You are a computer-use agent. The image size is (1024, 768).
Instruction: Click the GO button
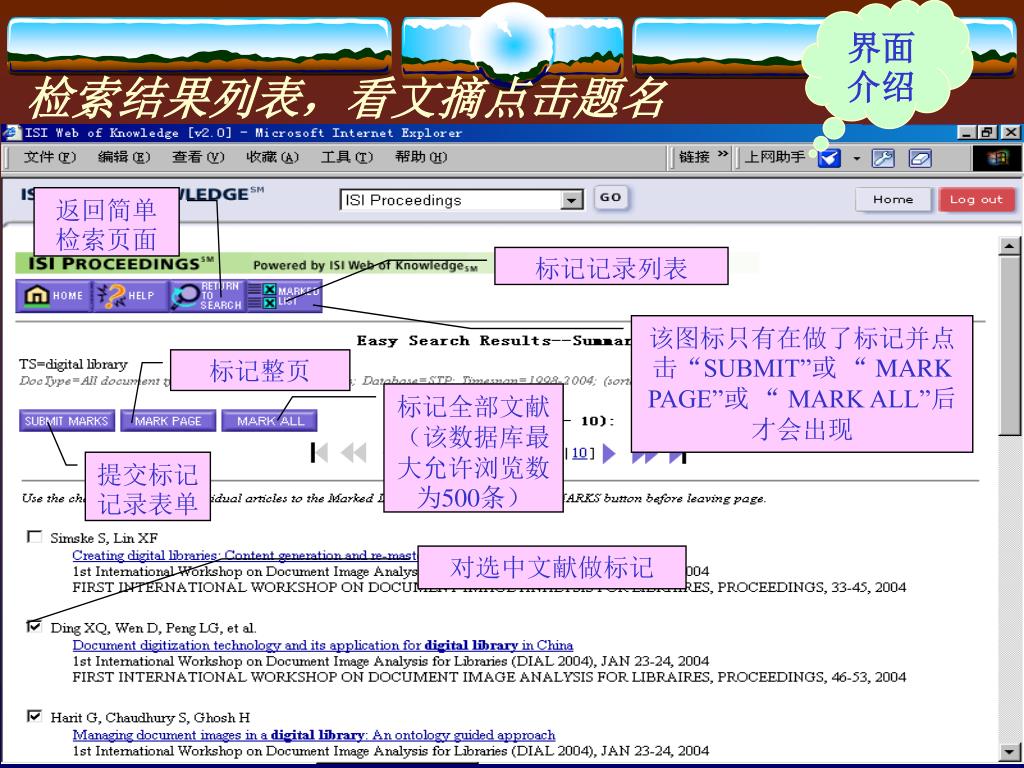(611, 198)
